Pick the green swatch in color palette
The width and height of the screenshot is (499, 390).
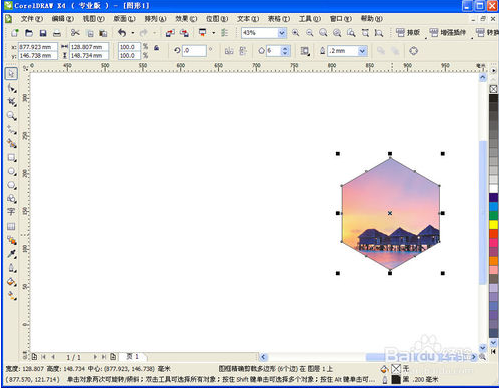click(x=493, y=216)
